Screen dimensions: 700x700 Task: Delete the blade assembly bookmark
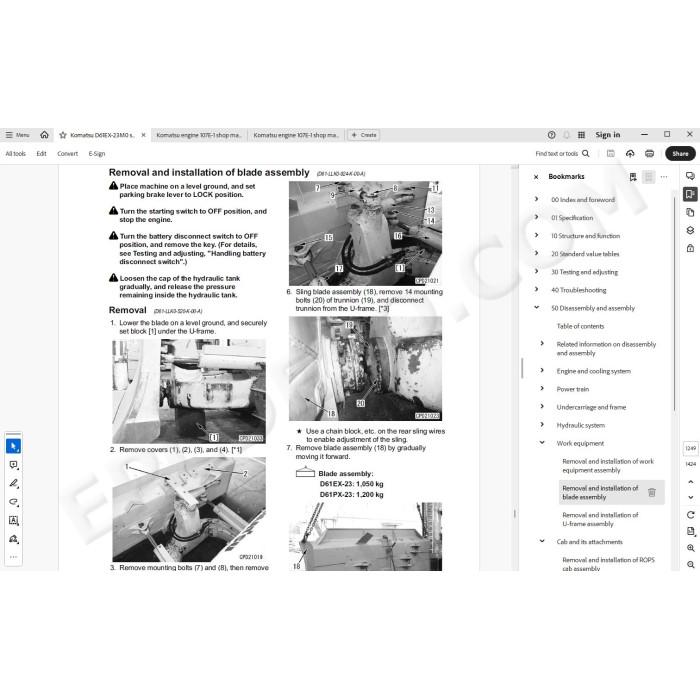652,492
